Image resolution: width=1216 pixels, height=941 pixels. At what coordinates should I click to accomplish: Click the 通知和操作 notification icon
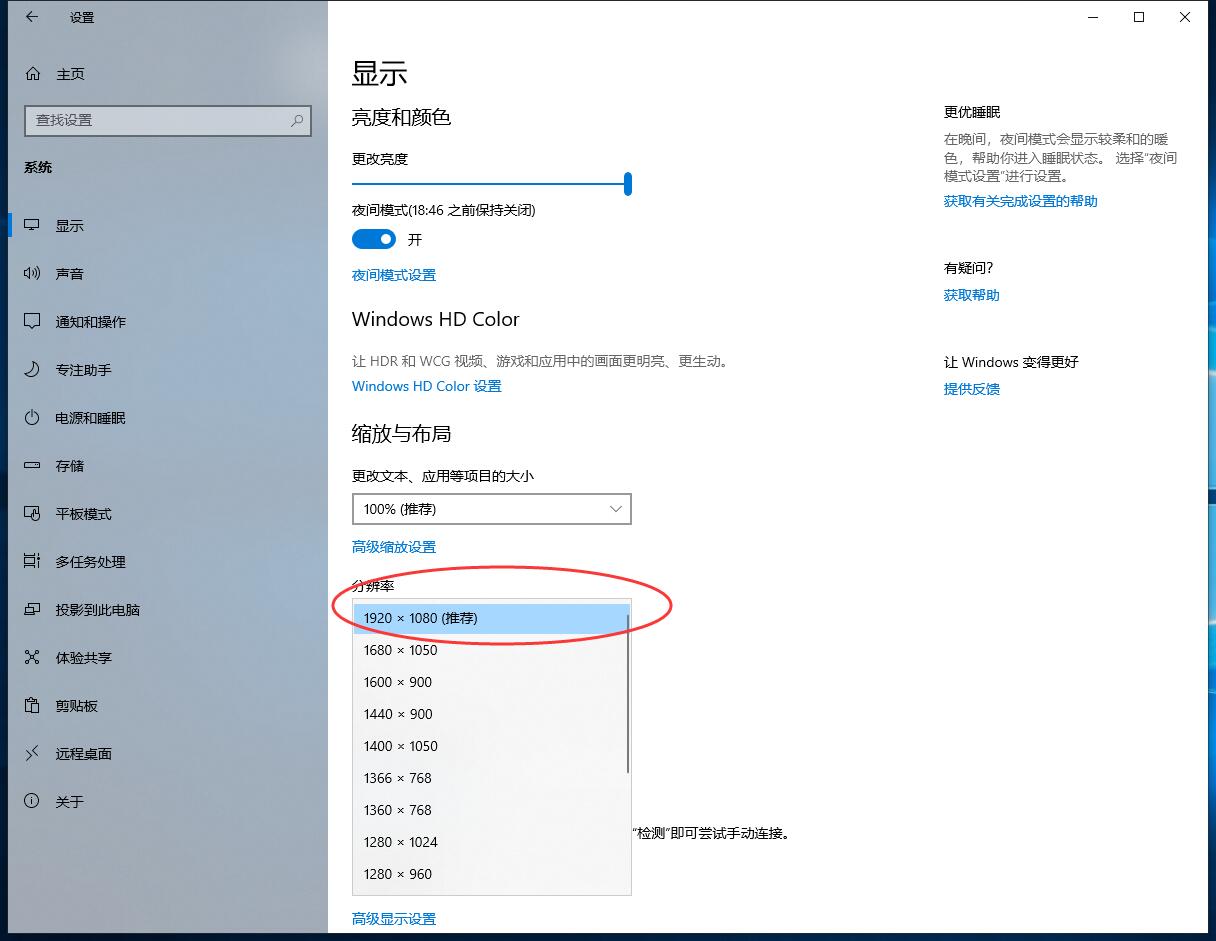click(x=33, y=322)
